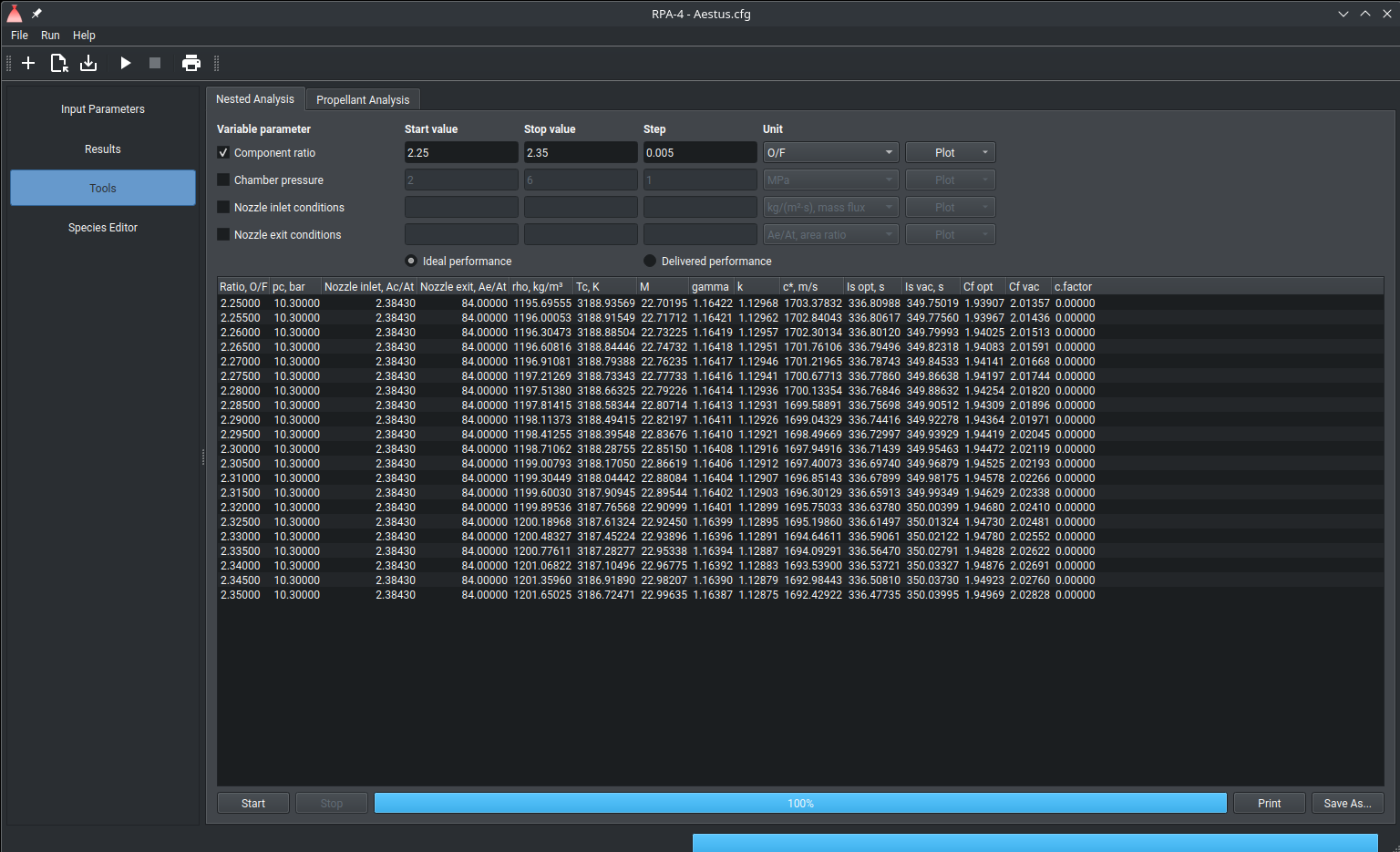The width and height of the screenshot is (1400, 852).
Task: Enable the Chamber pressure checkbox
Action: click(x=223, y=180)
